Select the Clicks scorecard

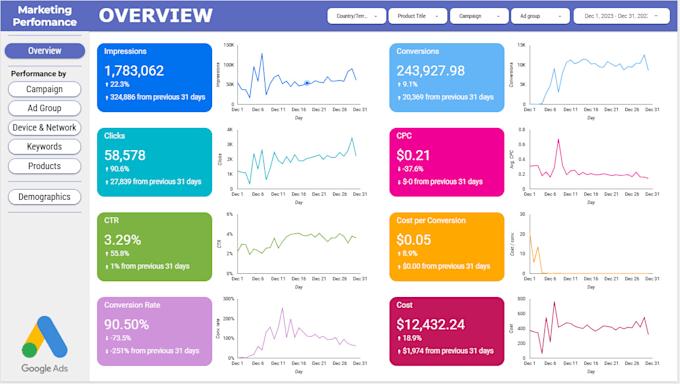tap(154, 162)
